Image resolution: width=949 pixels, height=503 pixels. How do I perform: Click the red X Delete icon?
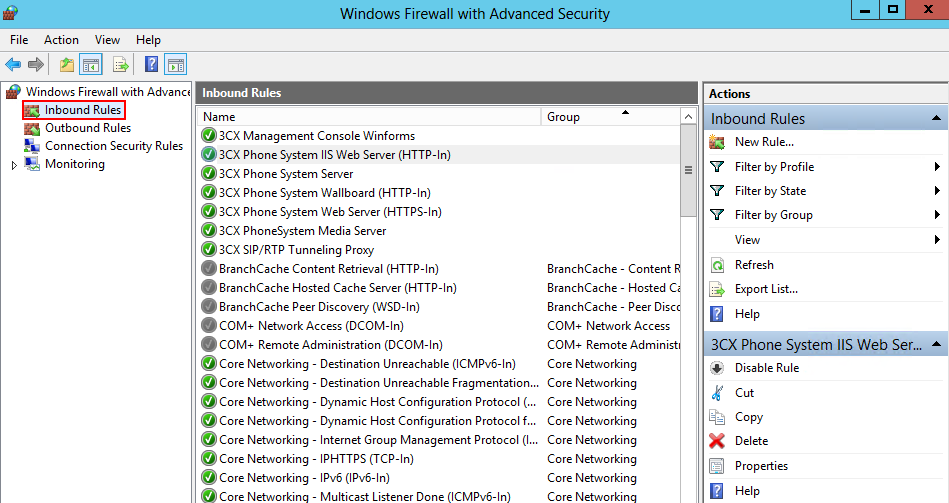[717, 441]
